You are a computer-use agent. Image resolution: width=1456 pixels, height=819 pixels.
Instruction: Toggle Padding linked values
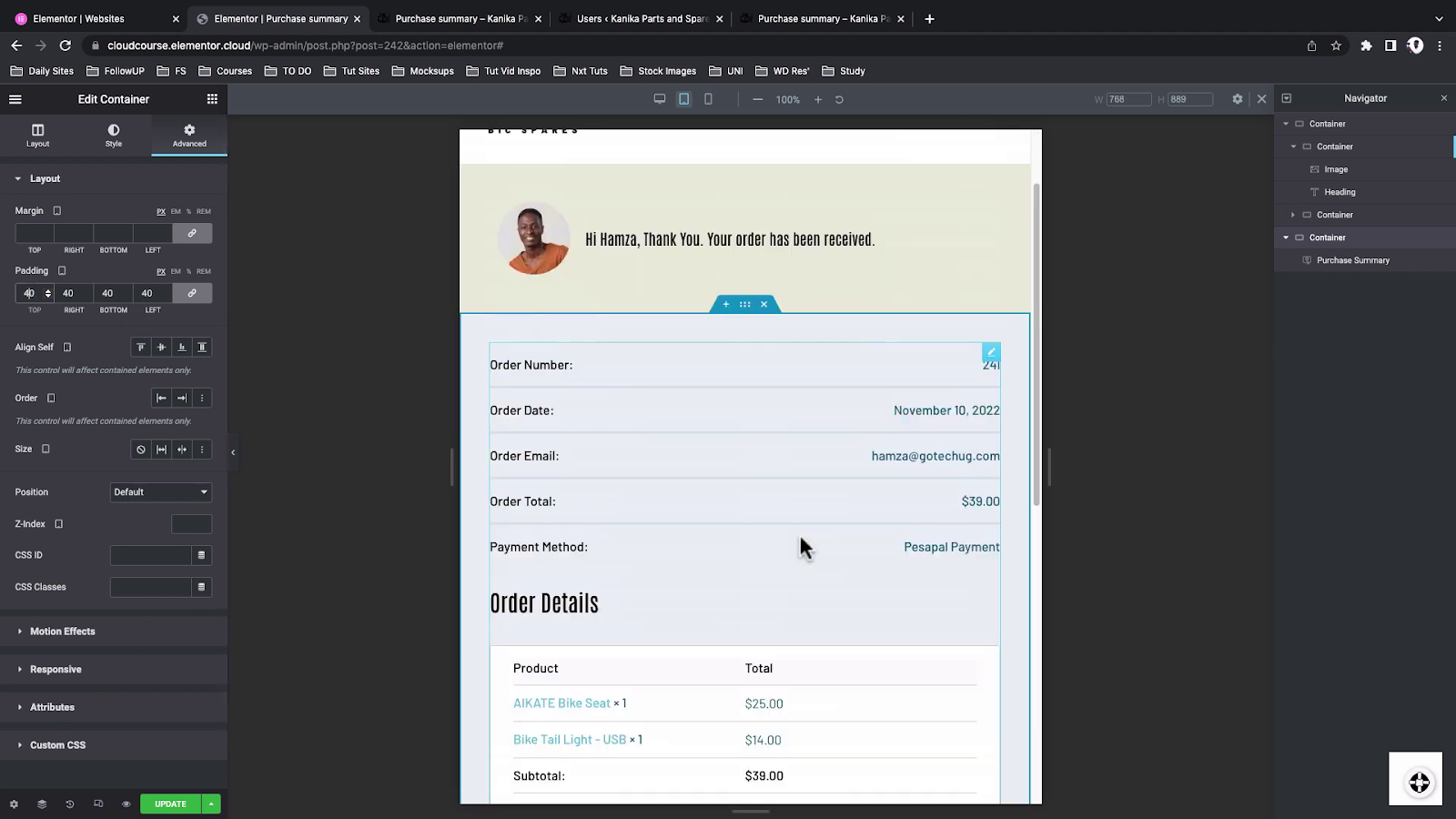(192, 293)
